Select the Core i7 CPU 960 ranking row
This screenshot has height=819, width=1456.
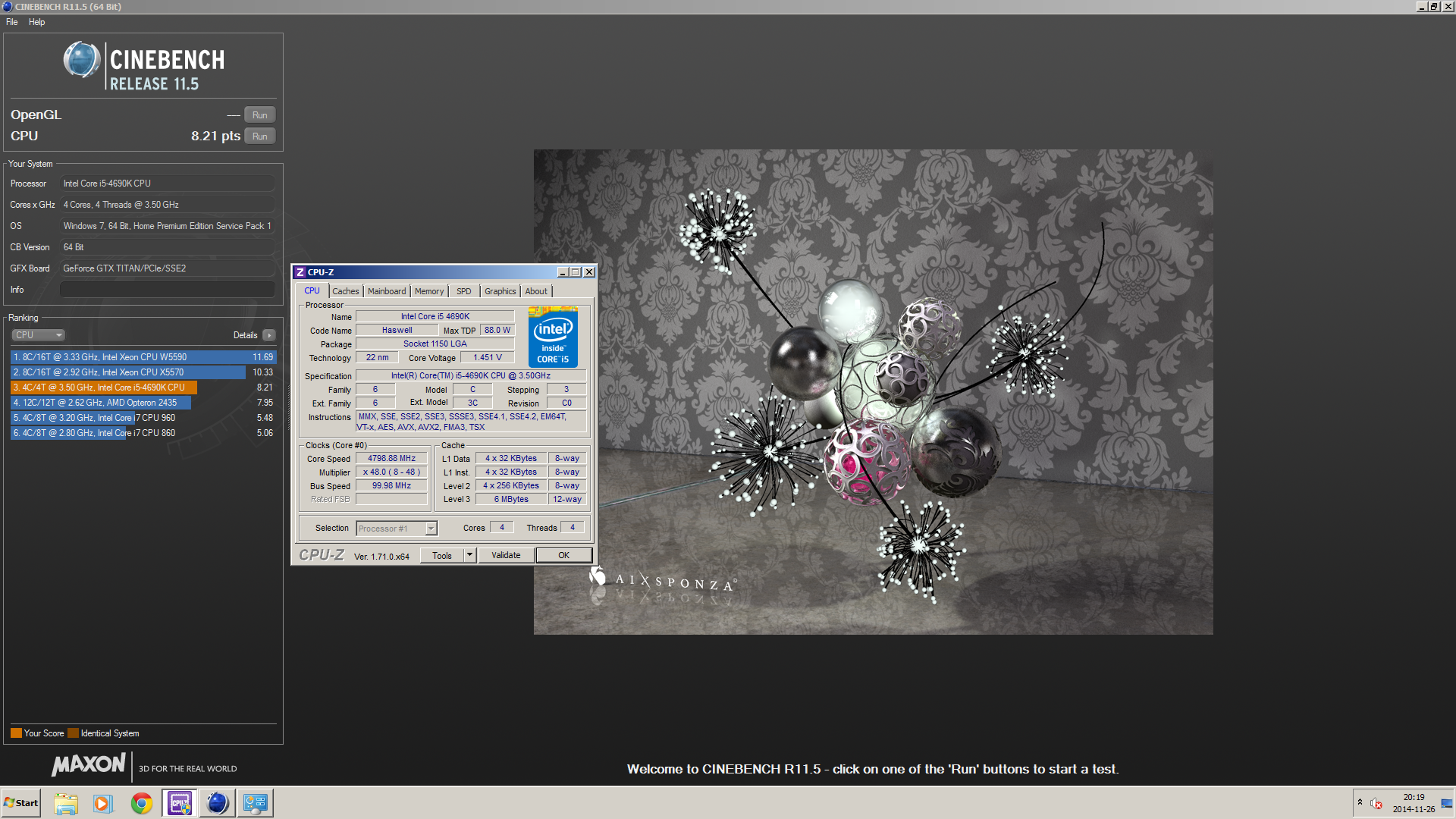click(x=143, y=418)
